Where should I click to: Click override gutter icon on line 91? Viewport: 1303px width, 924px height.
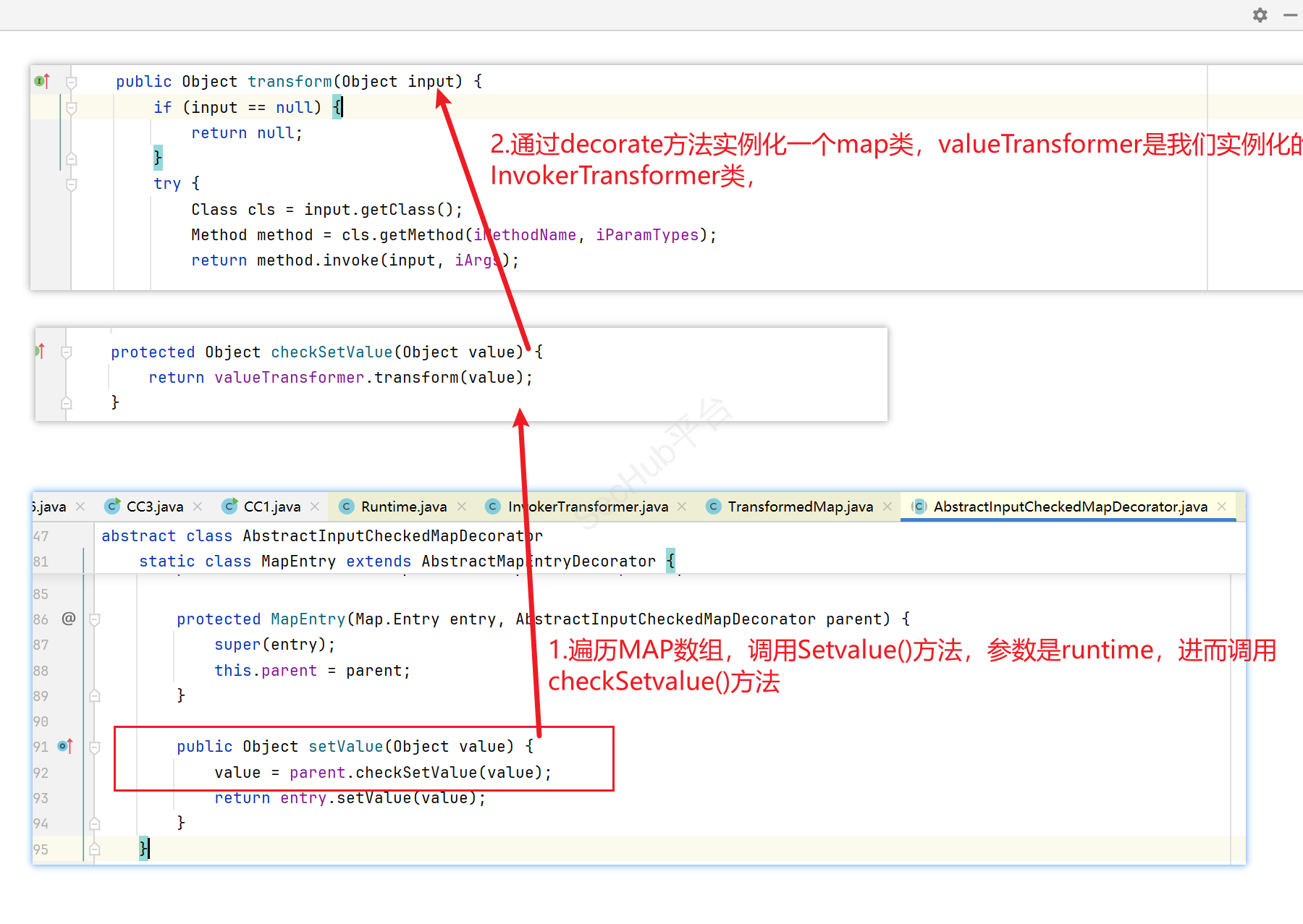coord(65,746)
